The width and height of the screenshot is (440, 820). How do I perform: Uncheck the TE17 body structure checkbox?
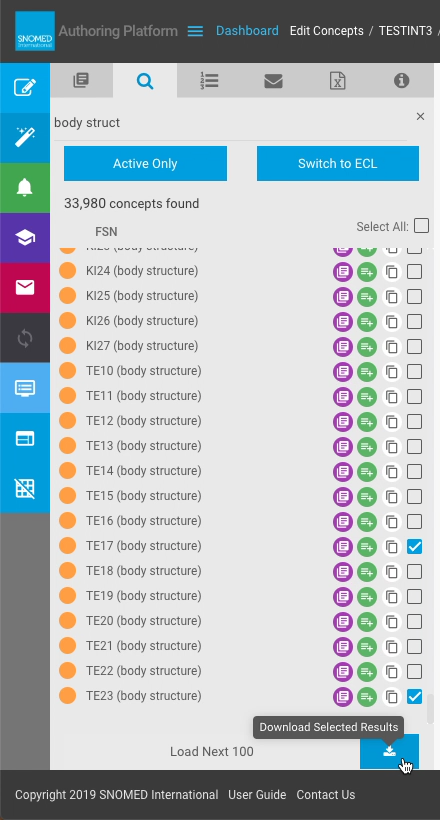414,547
